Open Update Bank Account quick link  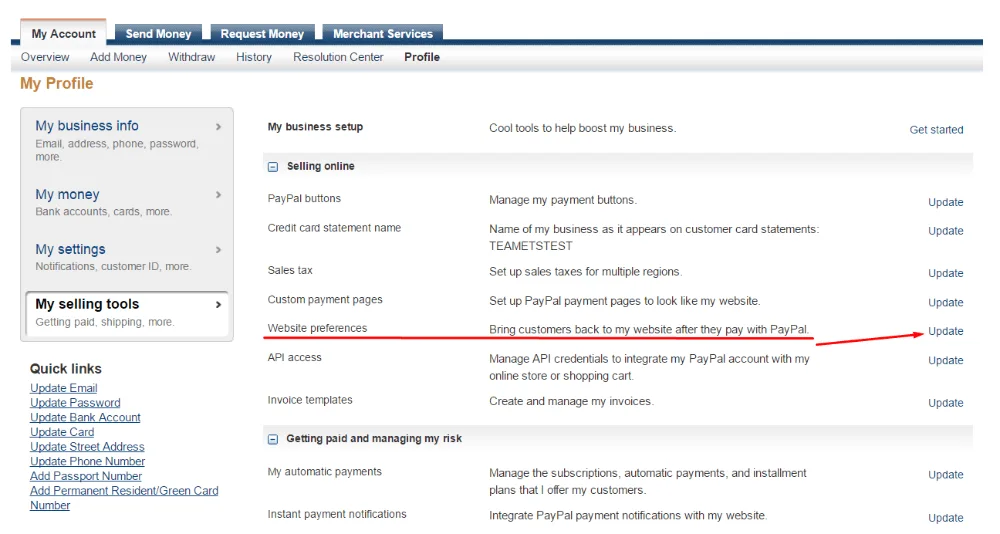85,417
